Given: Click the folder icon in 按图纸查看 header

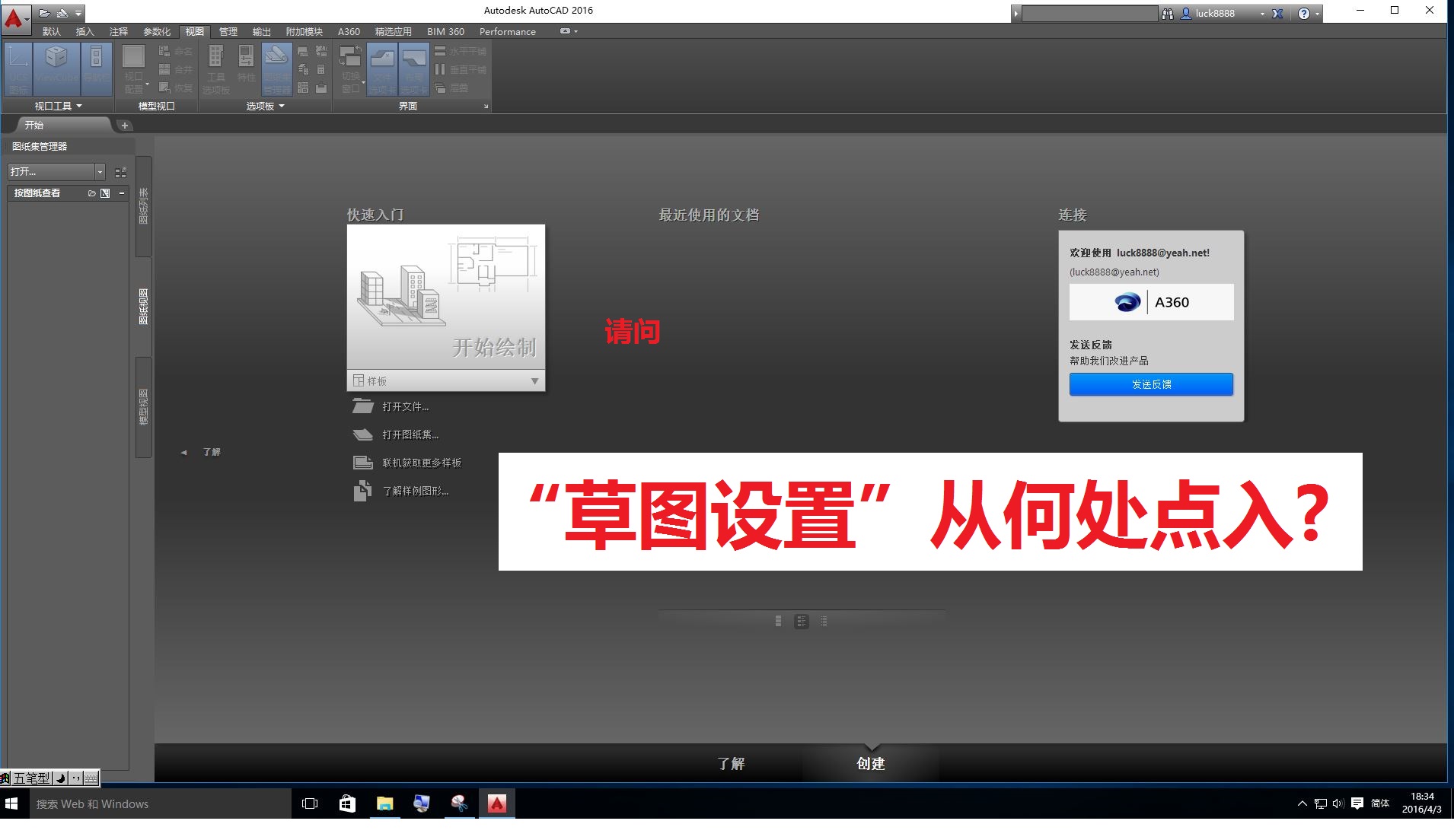Looking at the screenshot, I should coord(91,193).
